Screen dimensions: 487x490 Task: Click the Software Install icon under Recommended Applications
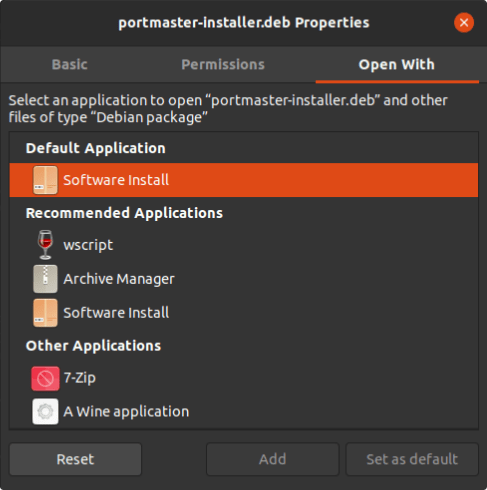tap(45, 313)
